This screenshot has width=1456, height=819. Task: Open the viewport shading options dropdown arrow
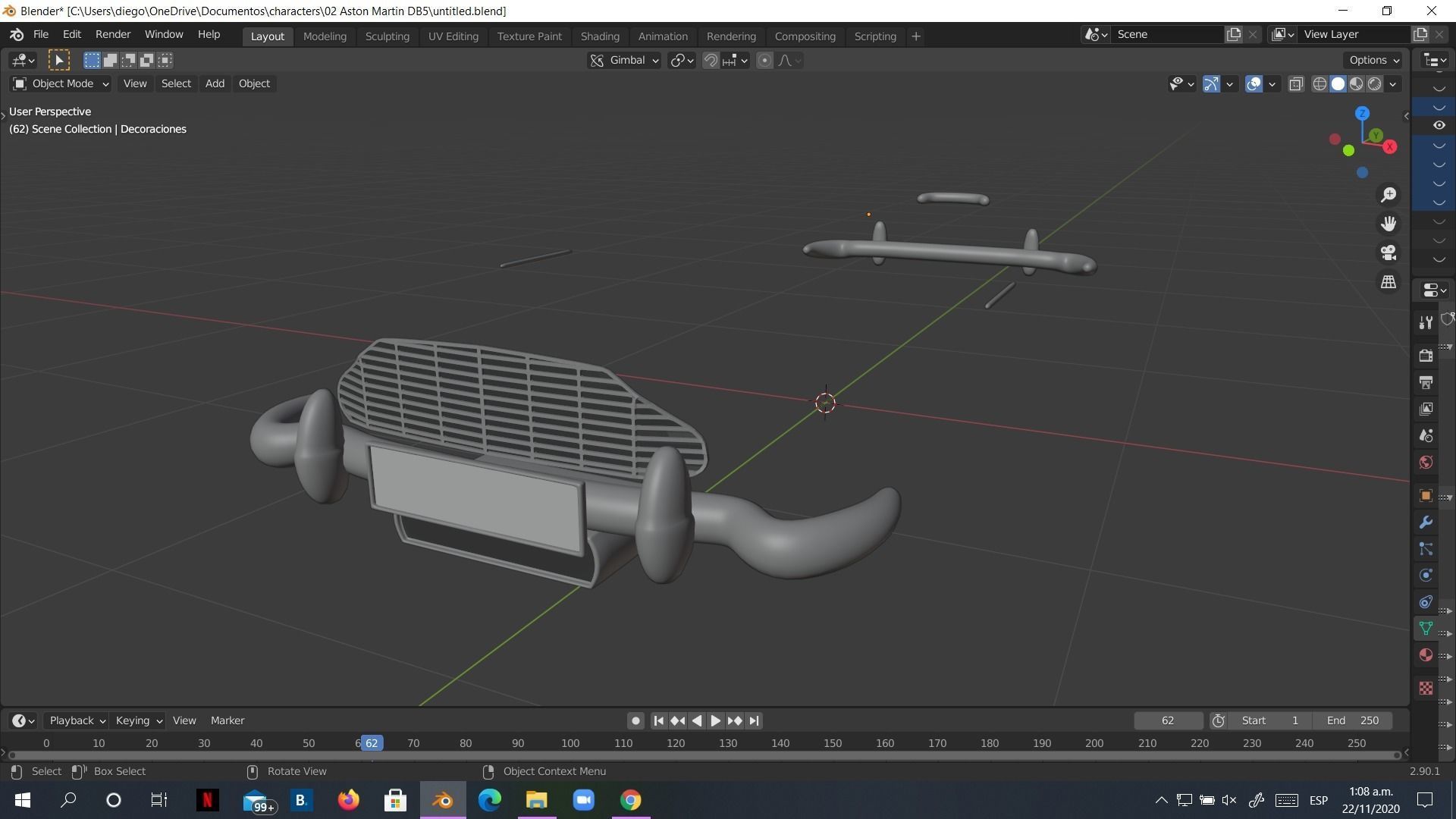[1393, 84]
